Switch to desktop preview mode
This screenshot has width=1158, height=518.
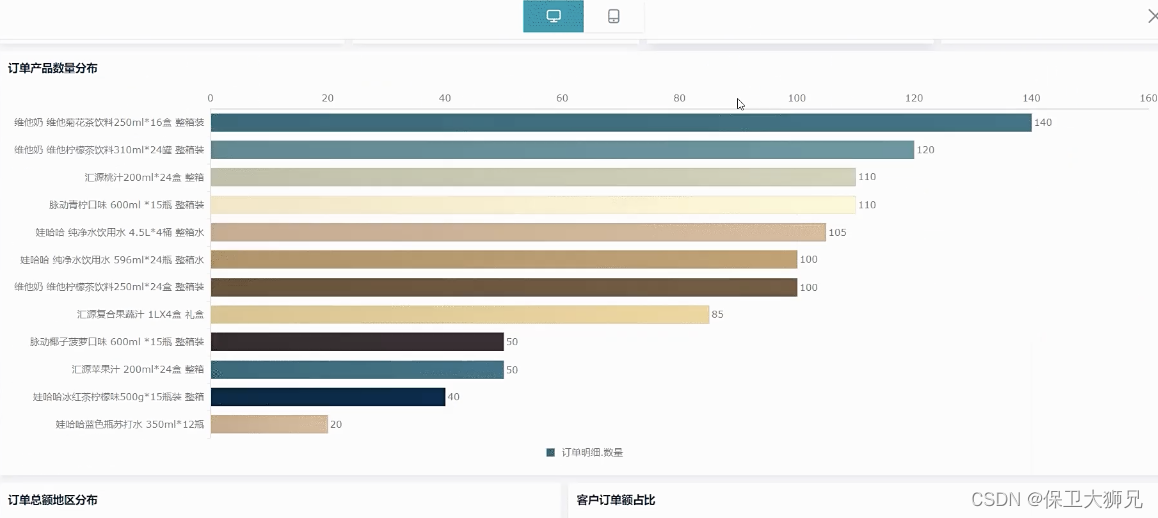pos(553,16)
